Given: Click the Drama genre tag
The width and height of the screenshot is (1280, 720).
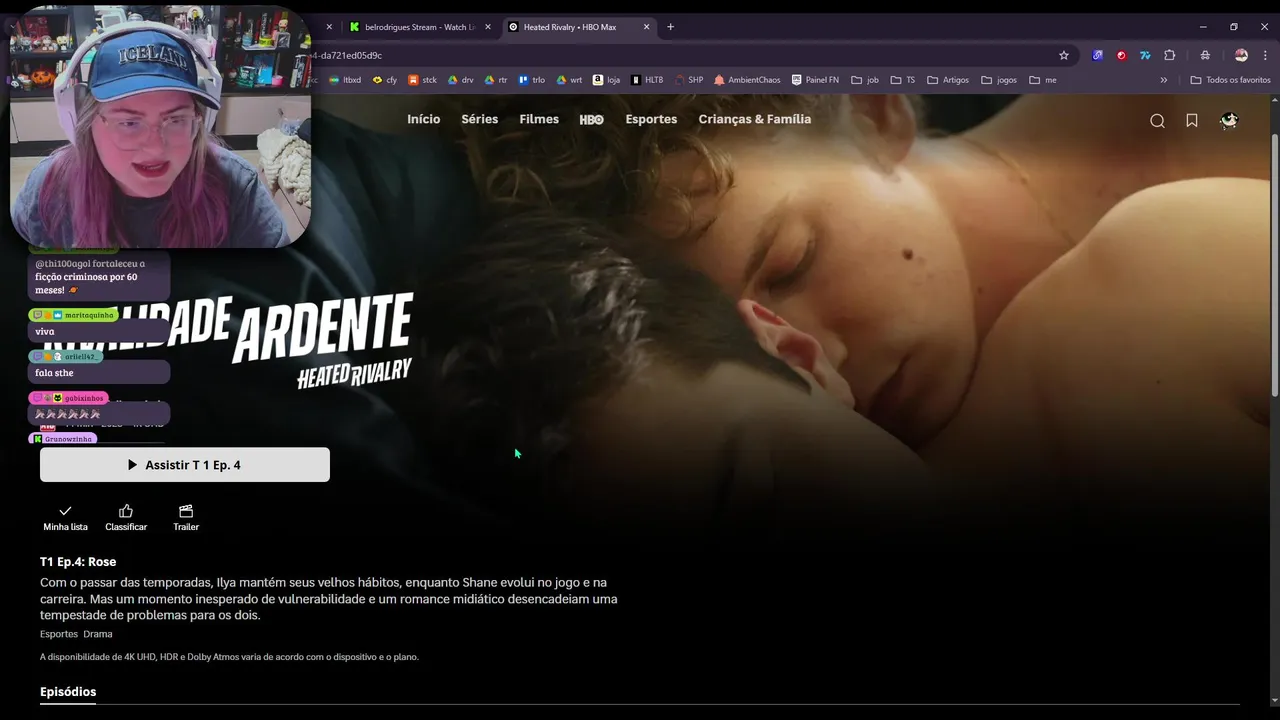Looking at the screenshot, I should 98,634.
